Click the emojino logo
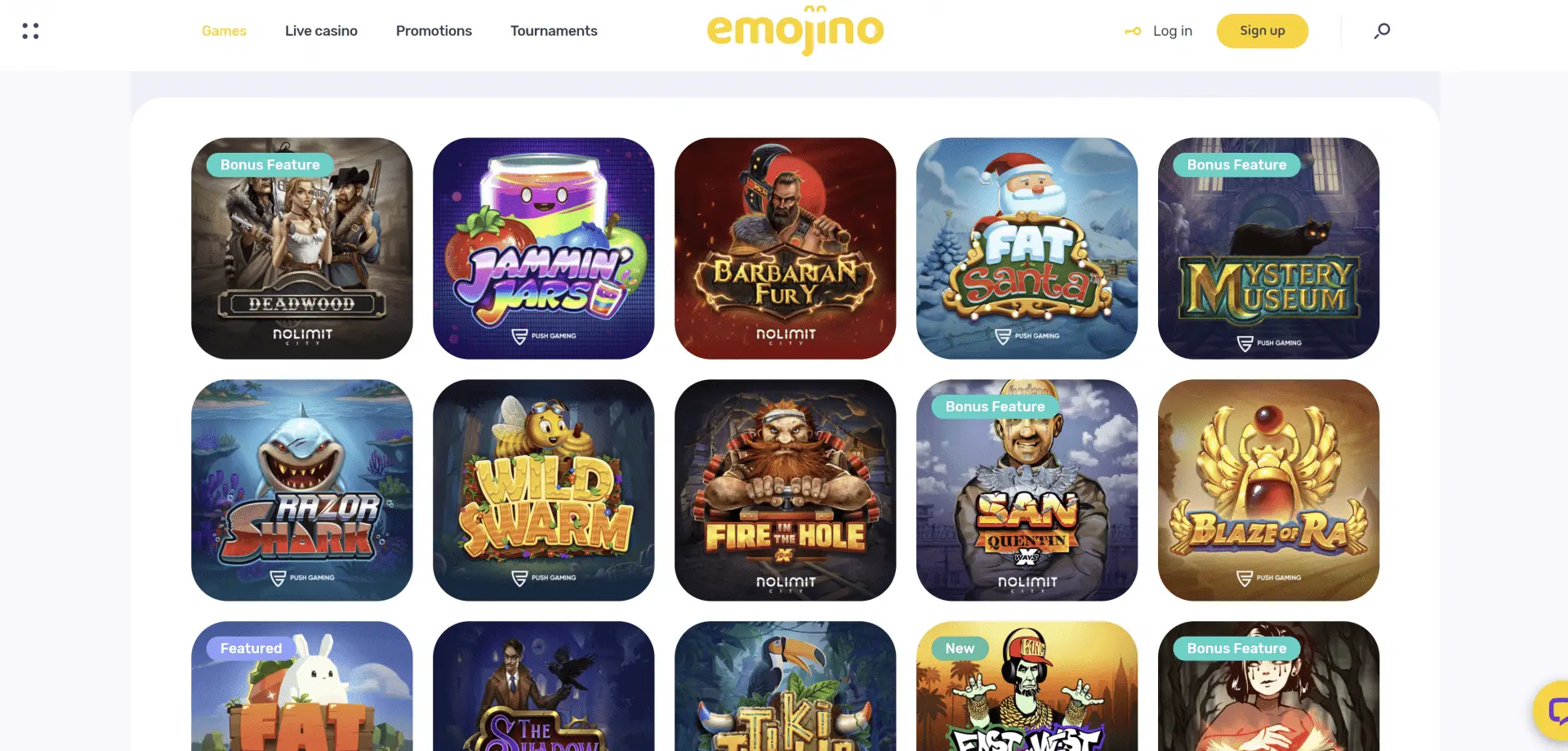The width and height of the screenshot is (1568, 751). [x=795, y=31]
